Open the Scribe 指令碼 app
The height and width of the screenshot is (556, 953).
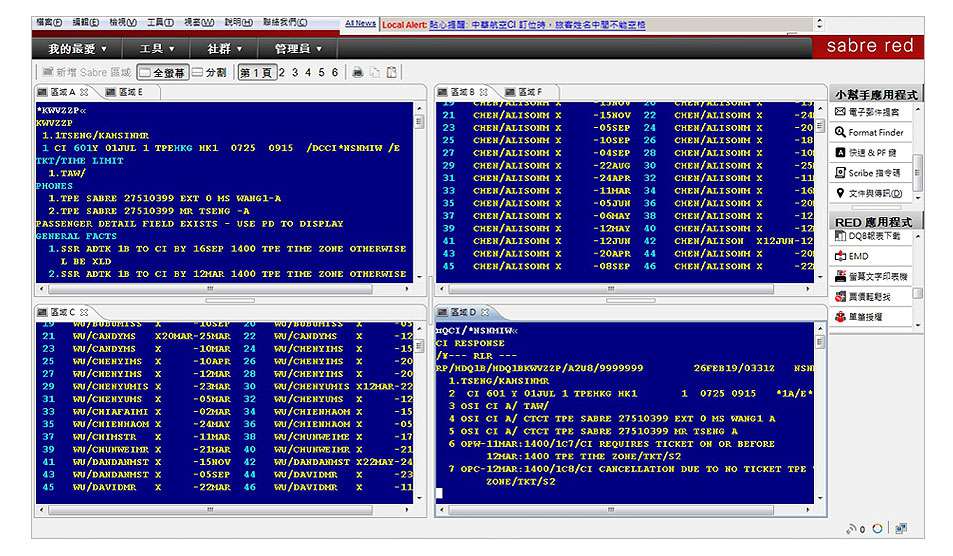(x=869, y=173)
